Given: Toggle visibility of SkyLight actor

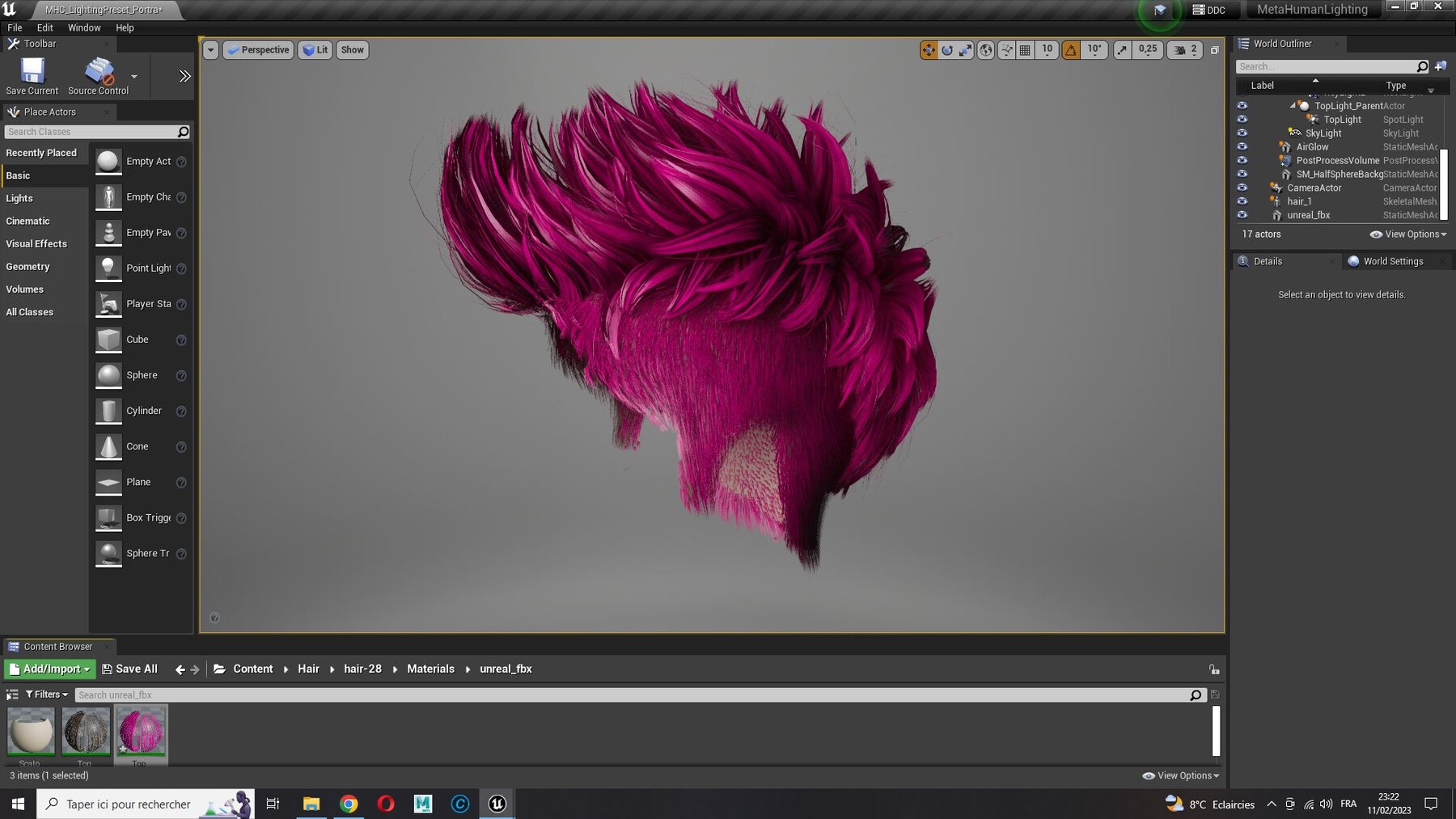Looking at the screenshot, I should tap(1242, 133).
